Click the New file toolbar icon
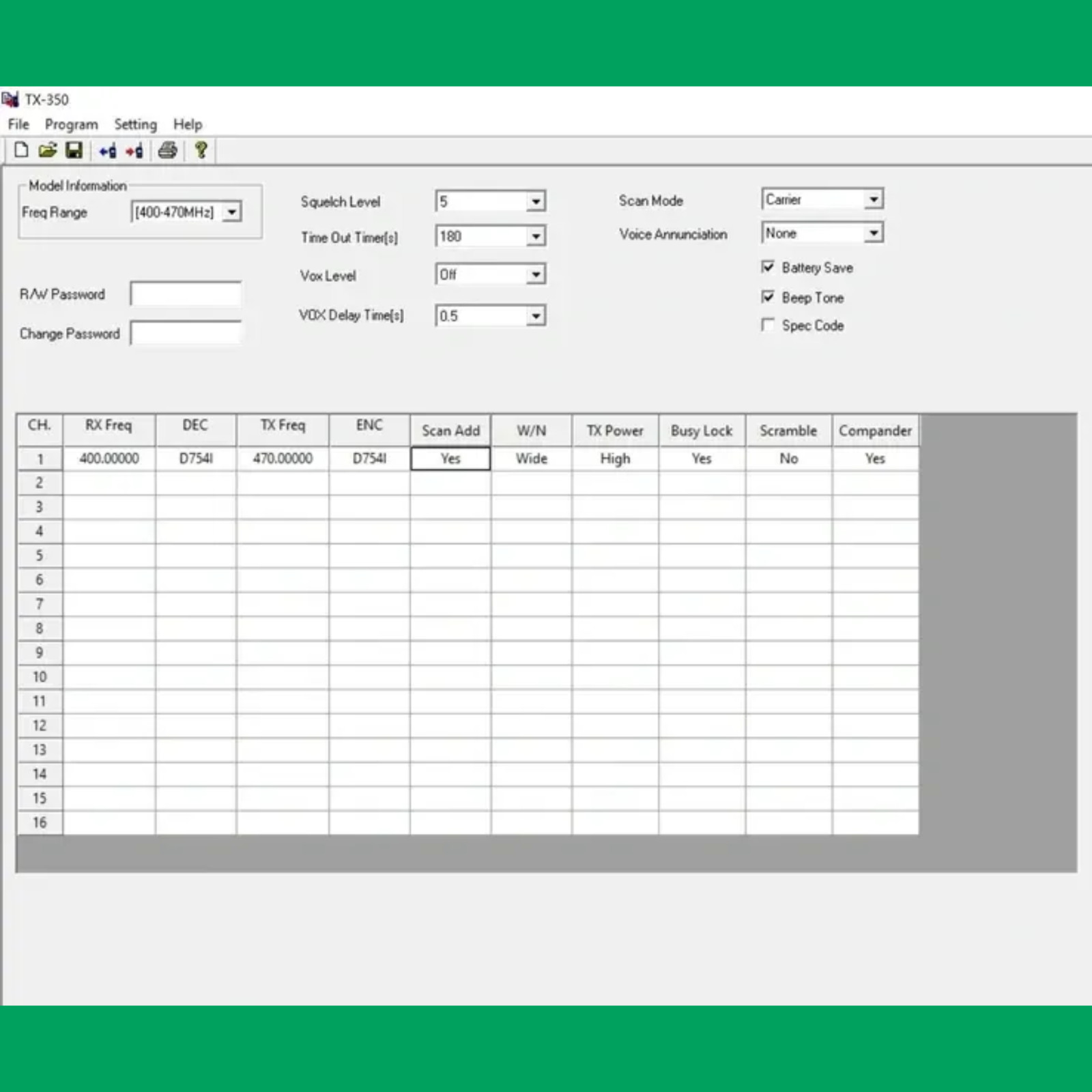The height and width of the screenshot is (1092, 1092). click(x=21, y=150)
